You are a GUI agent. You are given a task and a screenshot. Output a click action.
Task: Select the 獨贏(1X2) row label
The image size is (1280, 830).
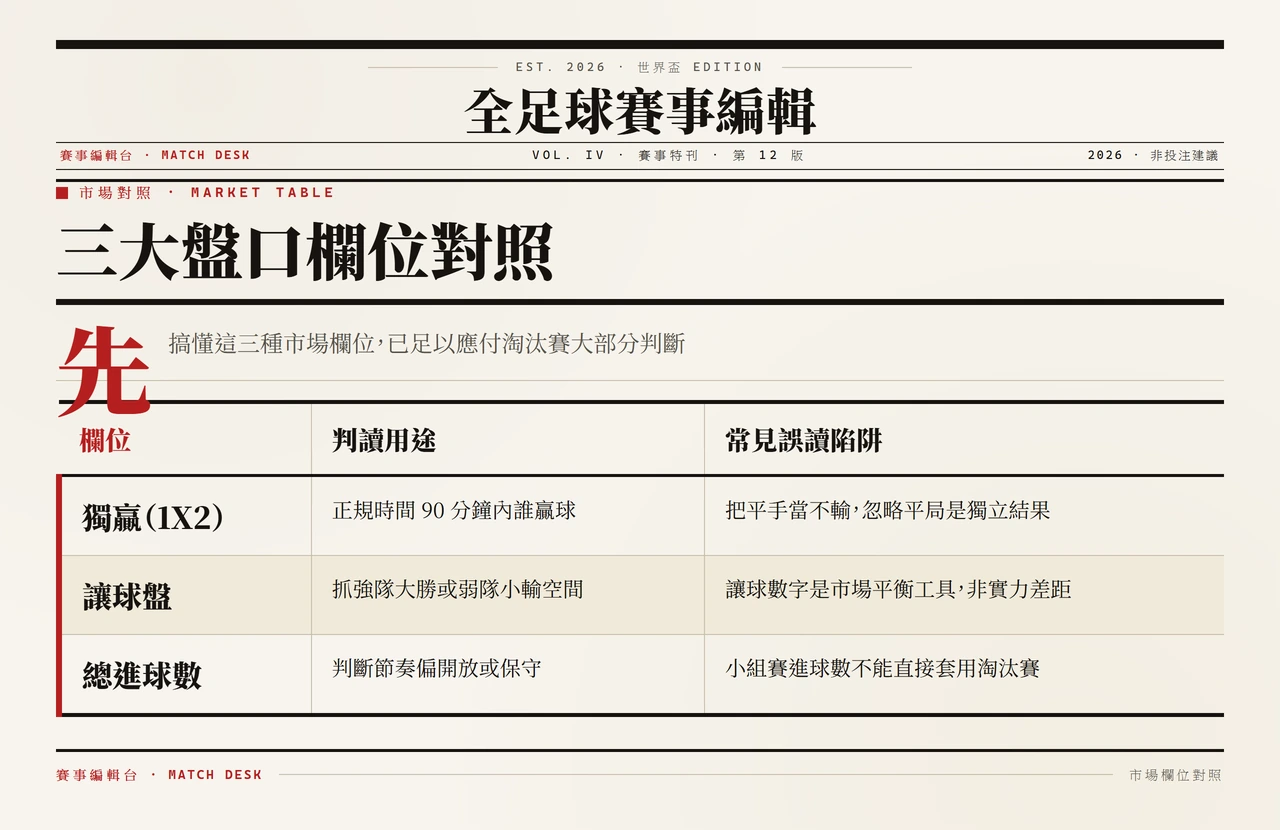[x=152, y=517]
